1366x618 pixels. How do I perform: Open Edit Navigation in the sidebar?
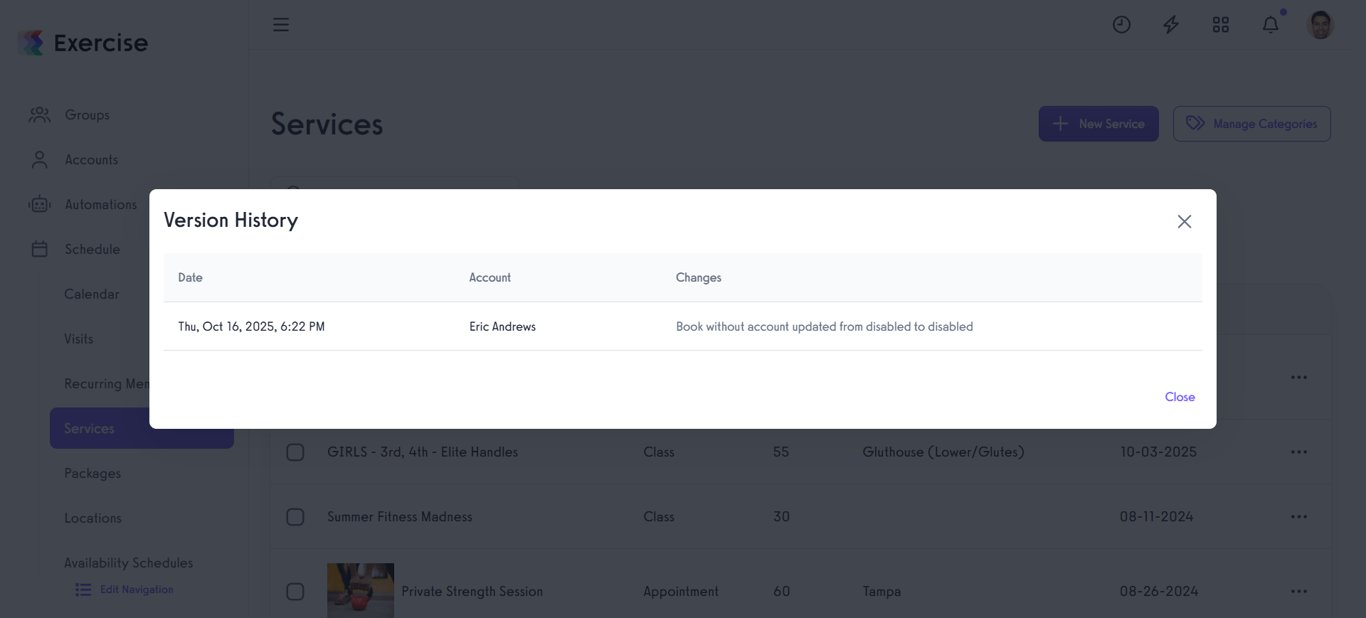(x=124, y=589)
